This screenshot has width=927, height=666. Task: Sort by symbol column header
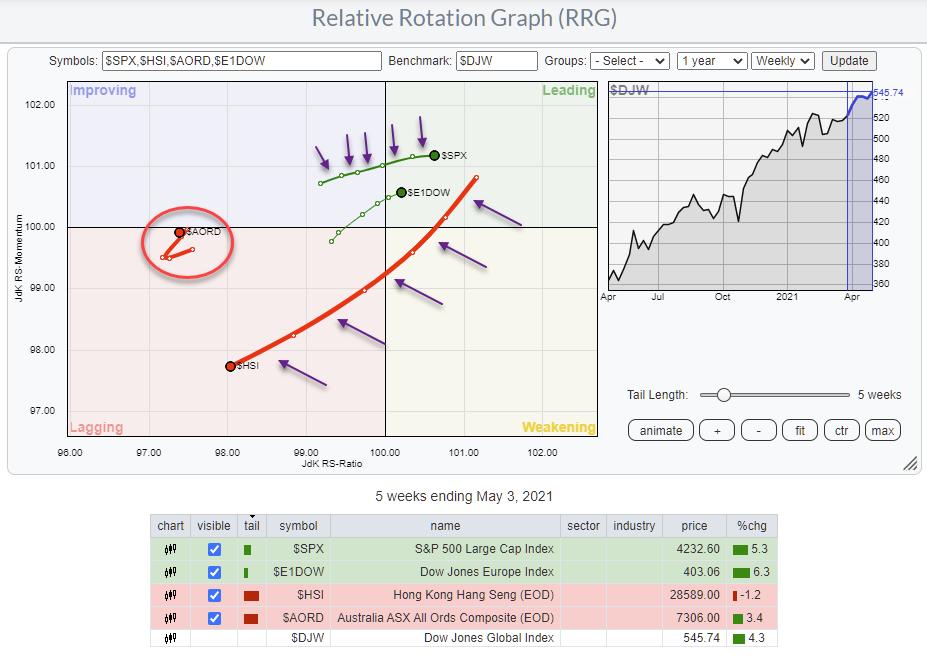pos(299,526)
